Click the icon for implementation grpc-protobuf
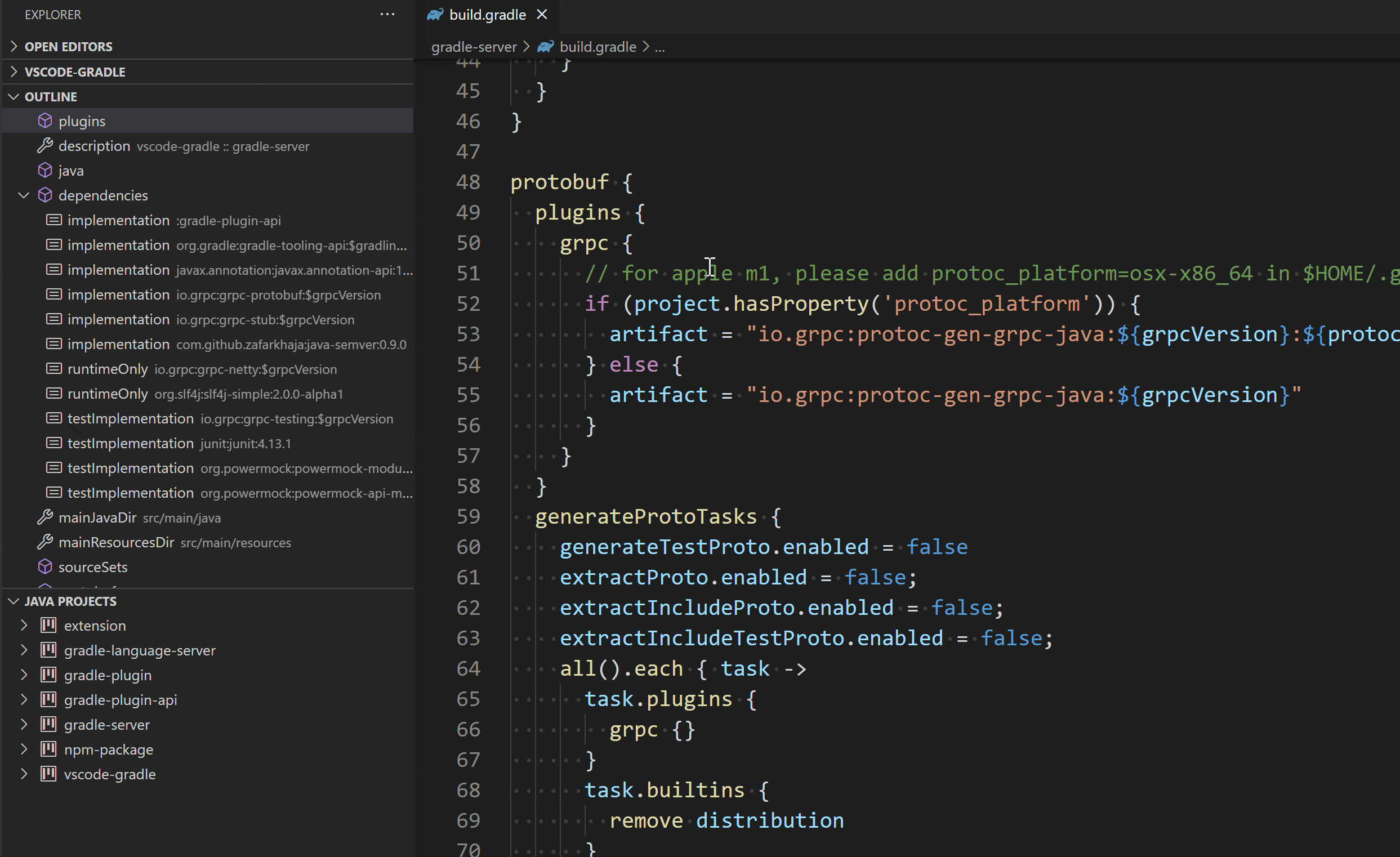The image size is (1400, 857). [x=54, y=294]
